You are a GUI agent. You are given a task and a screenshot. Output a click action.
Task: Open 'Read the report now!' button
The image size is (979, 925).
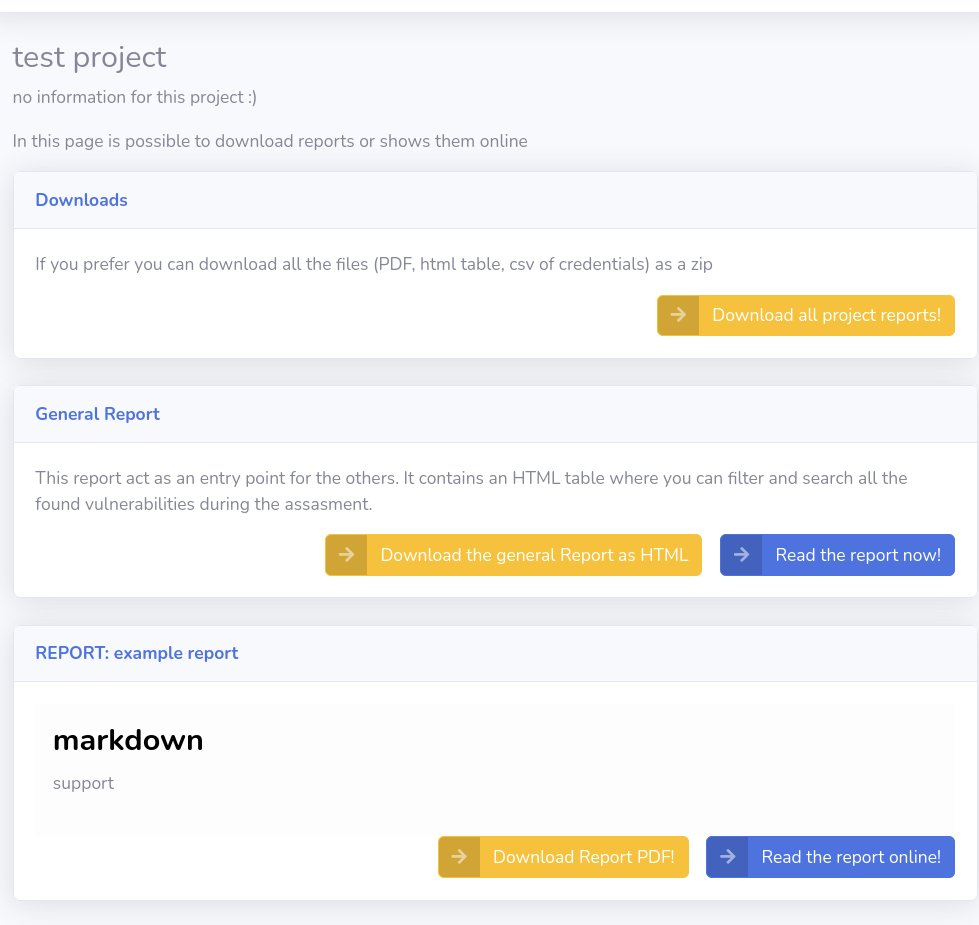(x=837, y=555)
